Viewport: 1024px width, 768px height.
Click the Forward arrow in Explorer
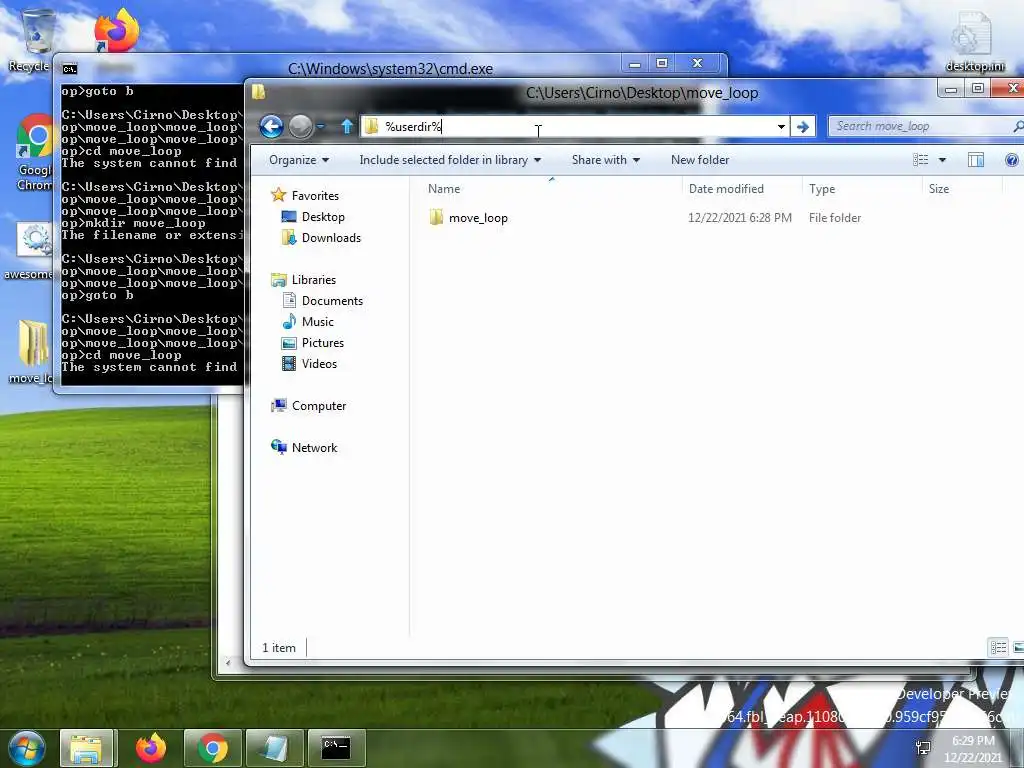coord(300,126)
